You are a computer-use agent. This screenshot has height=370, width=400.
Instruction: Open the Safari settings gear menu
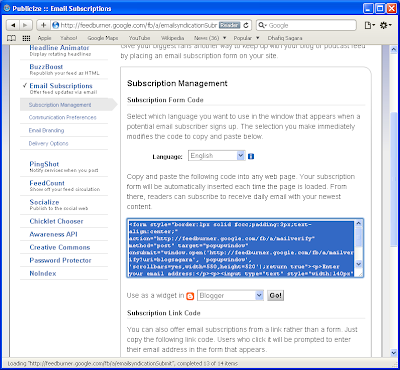click(x=385, y=25)
